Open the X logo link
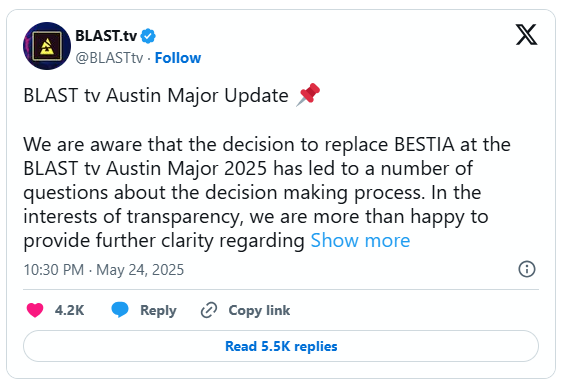Viewport: 562px width, 388px height. [527, 35]
